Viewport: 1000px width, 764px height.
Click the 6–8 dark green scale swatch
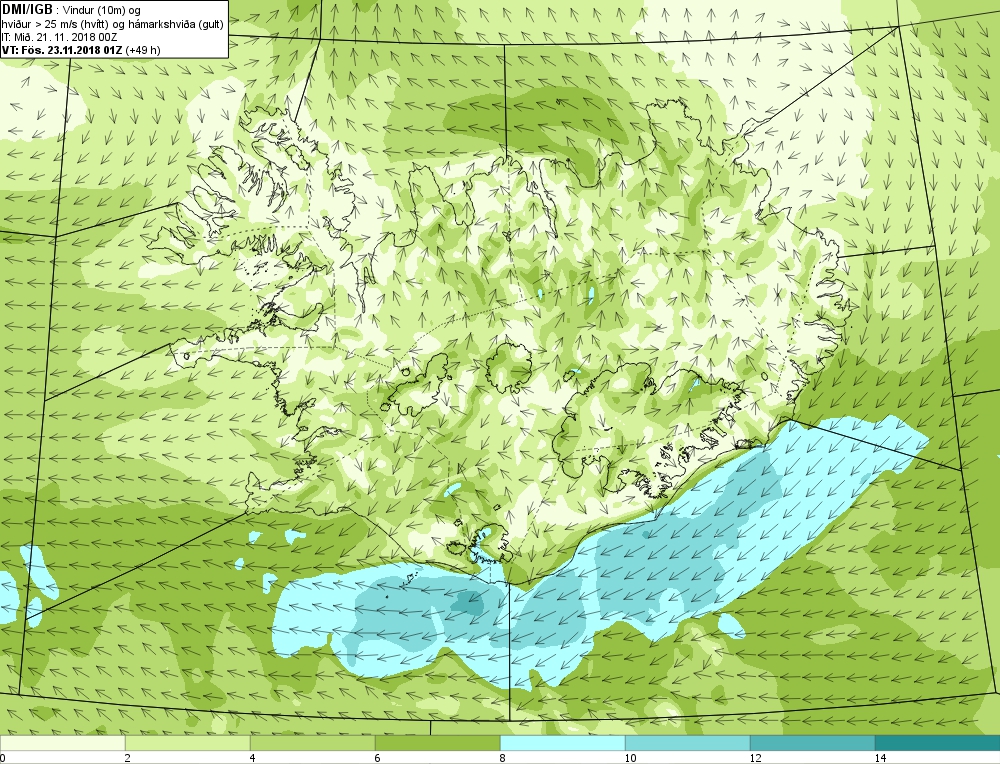coord(438,743)
